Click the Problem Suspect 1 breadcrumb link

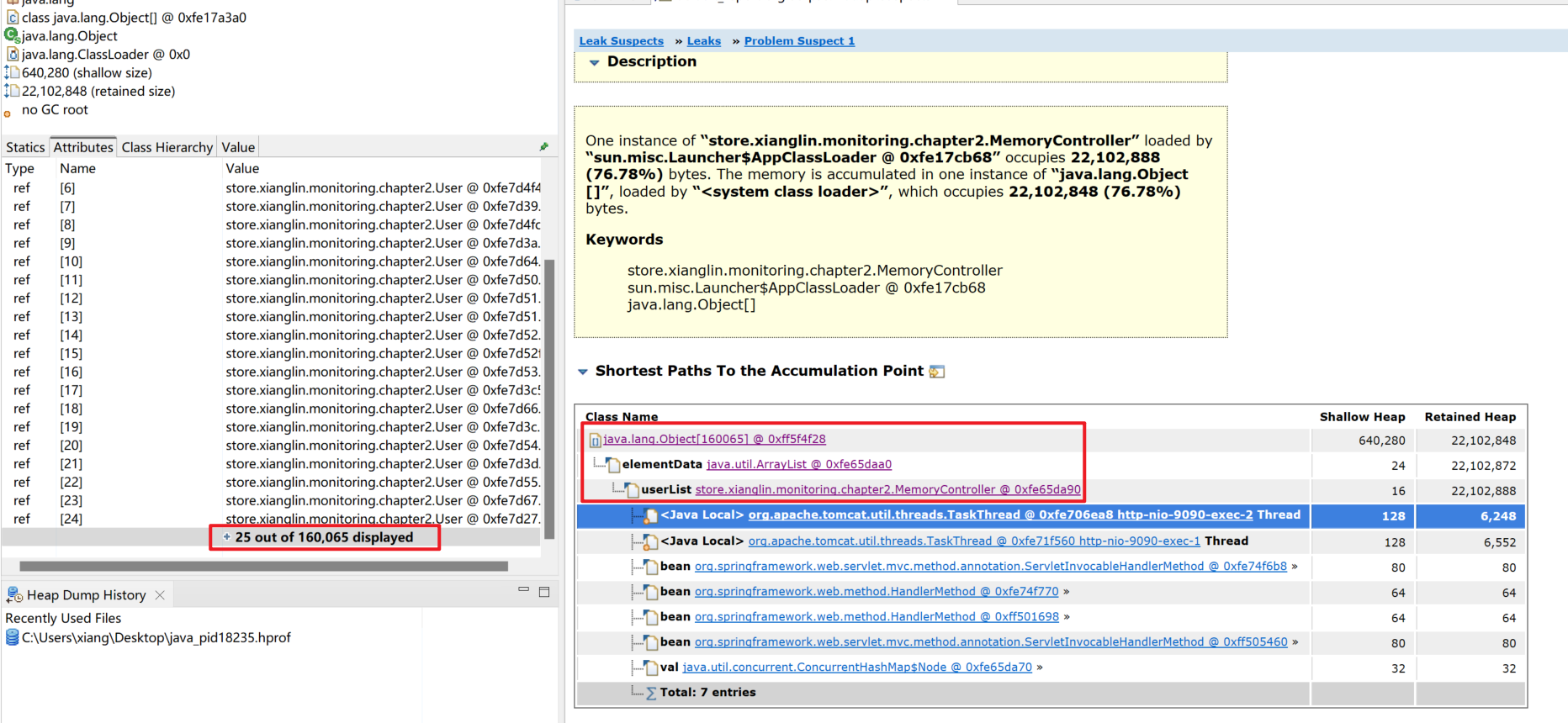tap(799, 40)
